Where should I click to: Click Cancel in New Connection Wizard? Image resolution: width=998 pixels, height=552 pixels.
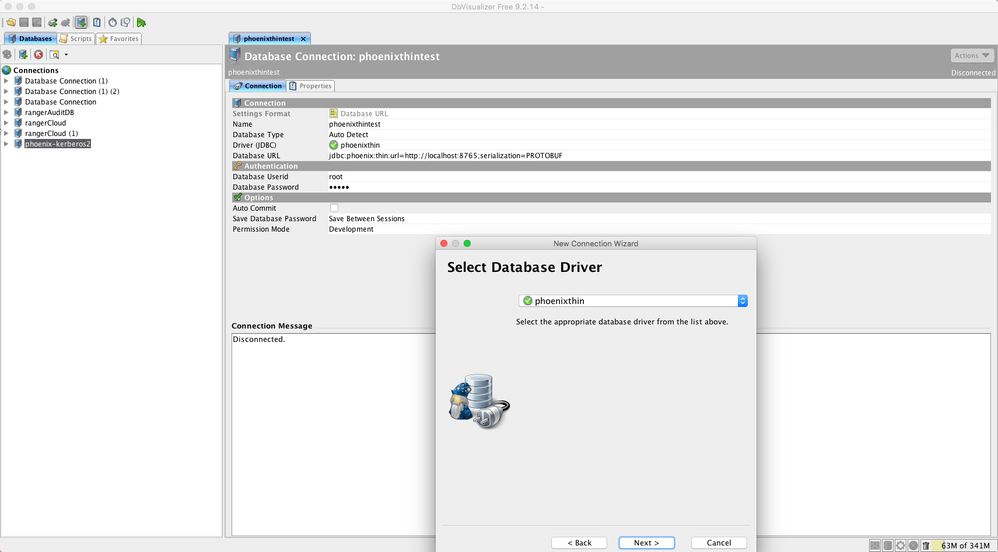[x=718, y=543]
